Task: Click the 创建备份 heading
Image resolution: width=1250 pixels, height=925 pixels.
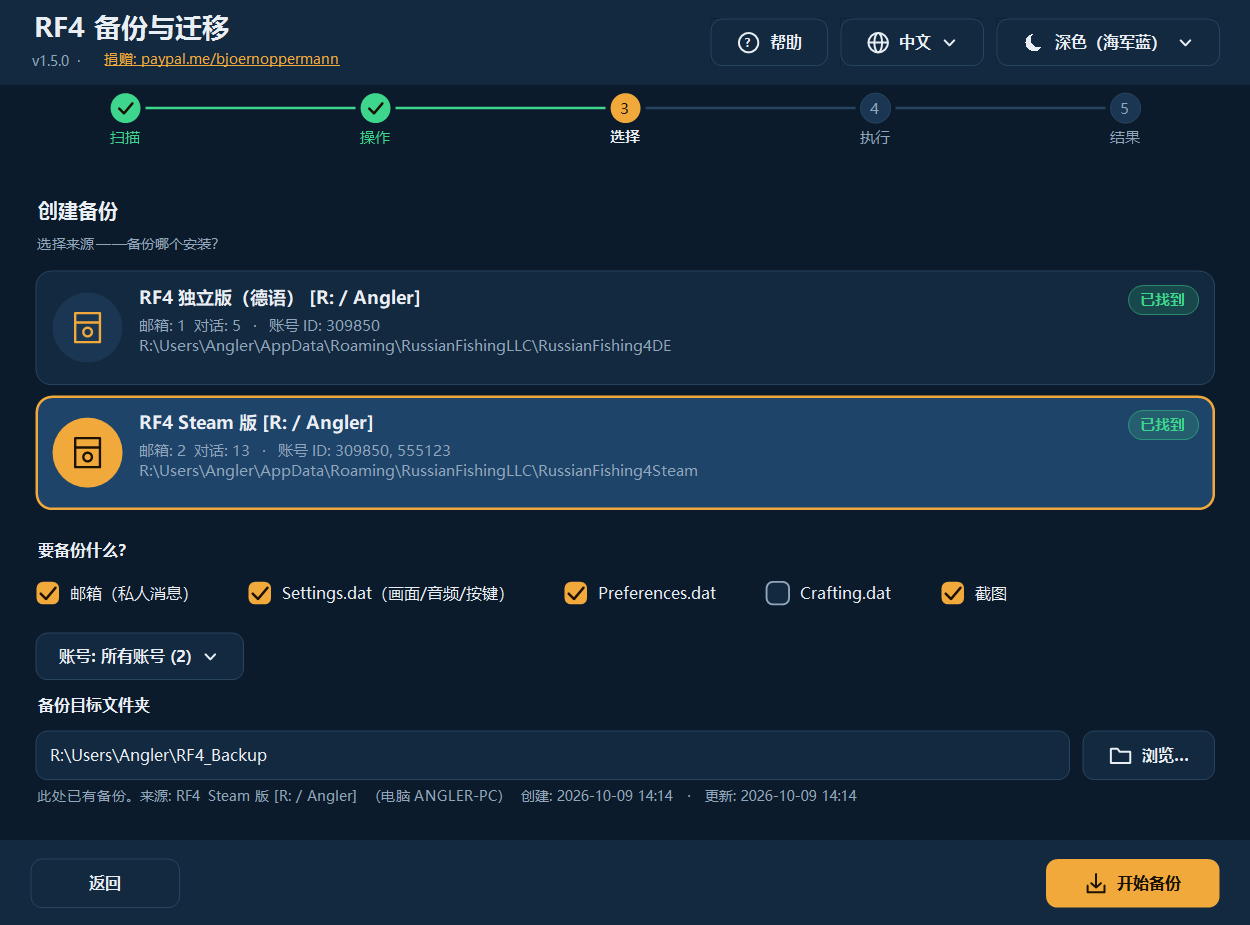Action: (78, 212)
